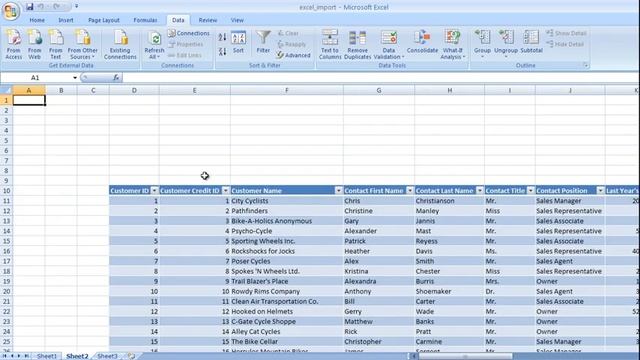Viewport: 640px width, 360px height.
Task: Open the Office button menu
Action: (11, 11)
